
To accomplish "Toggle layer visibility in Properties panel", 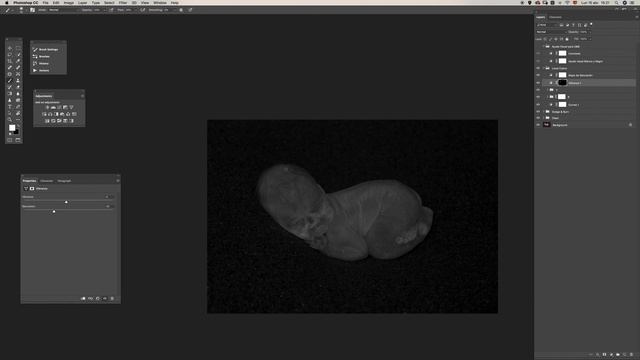I will pyautogui.click(x=105, y=298).
